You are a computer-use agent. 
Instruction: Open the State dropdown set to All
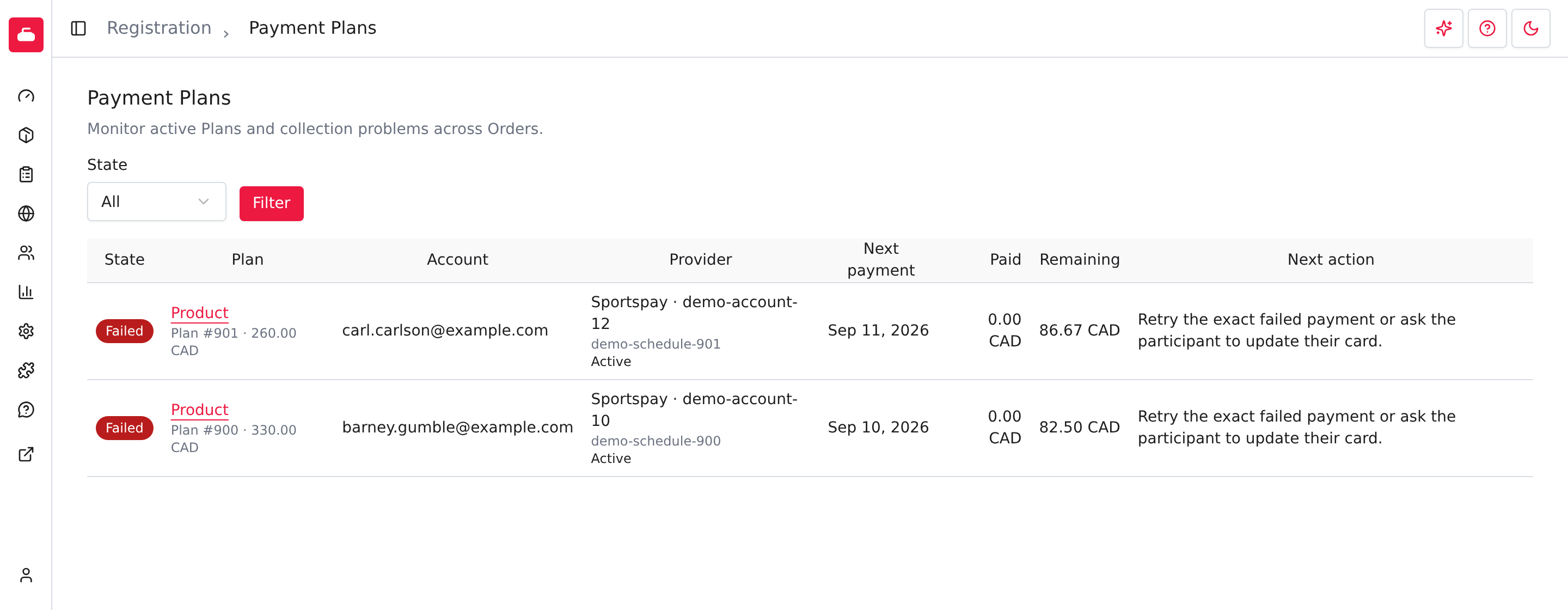point(156,202)
